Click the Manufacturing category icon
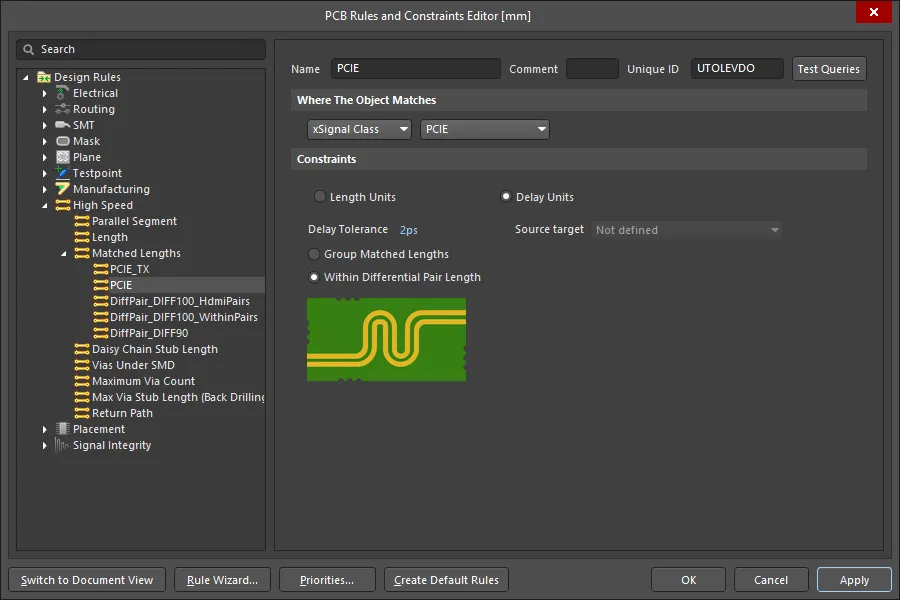The width and height of the screenshot is (900, 600). (63, 189)
